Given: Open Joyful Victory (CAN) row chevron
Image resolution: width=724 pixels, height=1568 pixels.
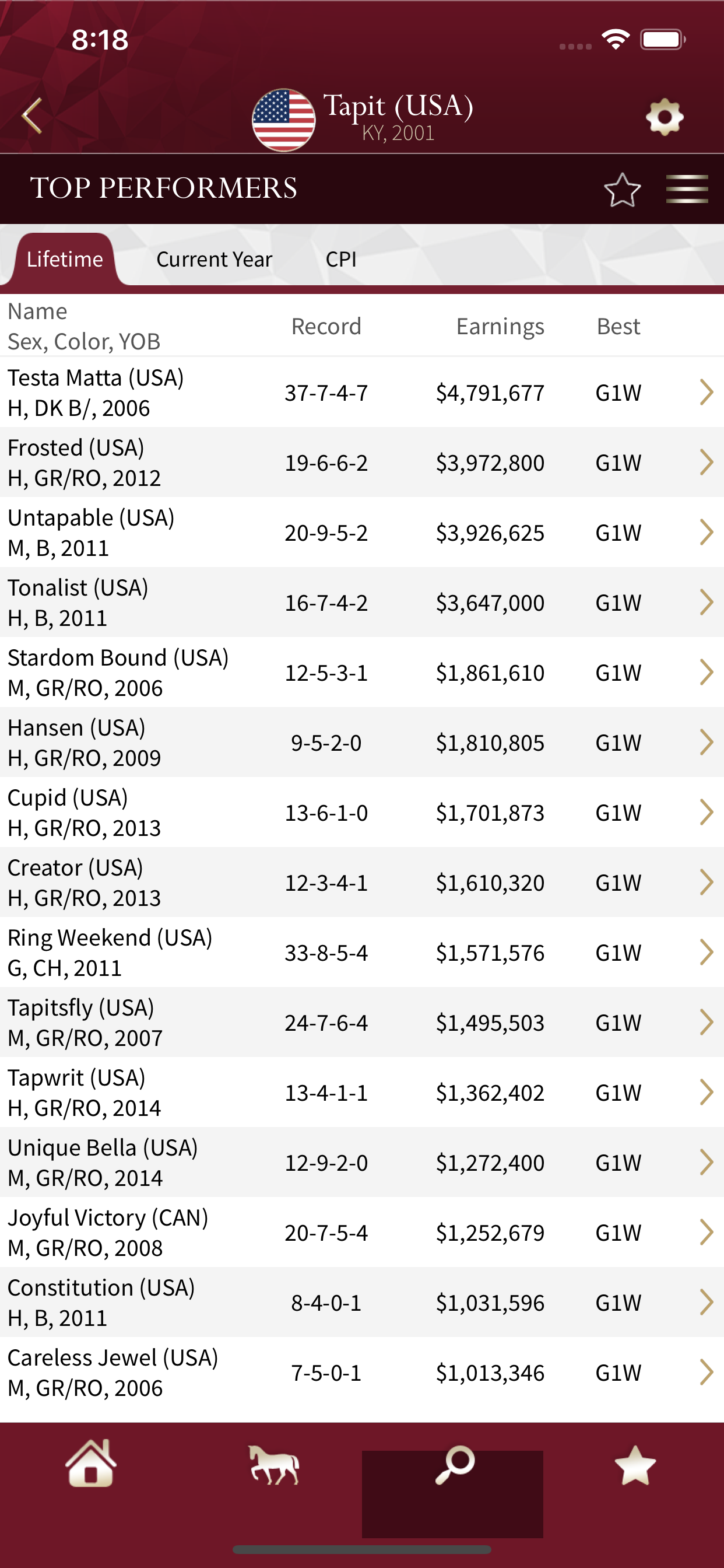Looking at the screenshot, I should (706, 1232).
